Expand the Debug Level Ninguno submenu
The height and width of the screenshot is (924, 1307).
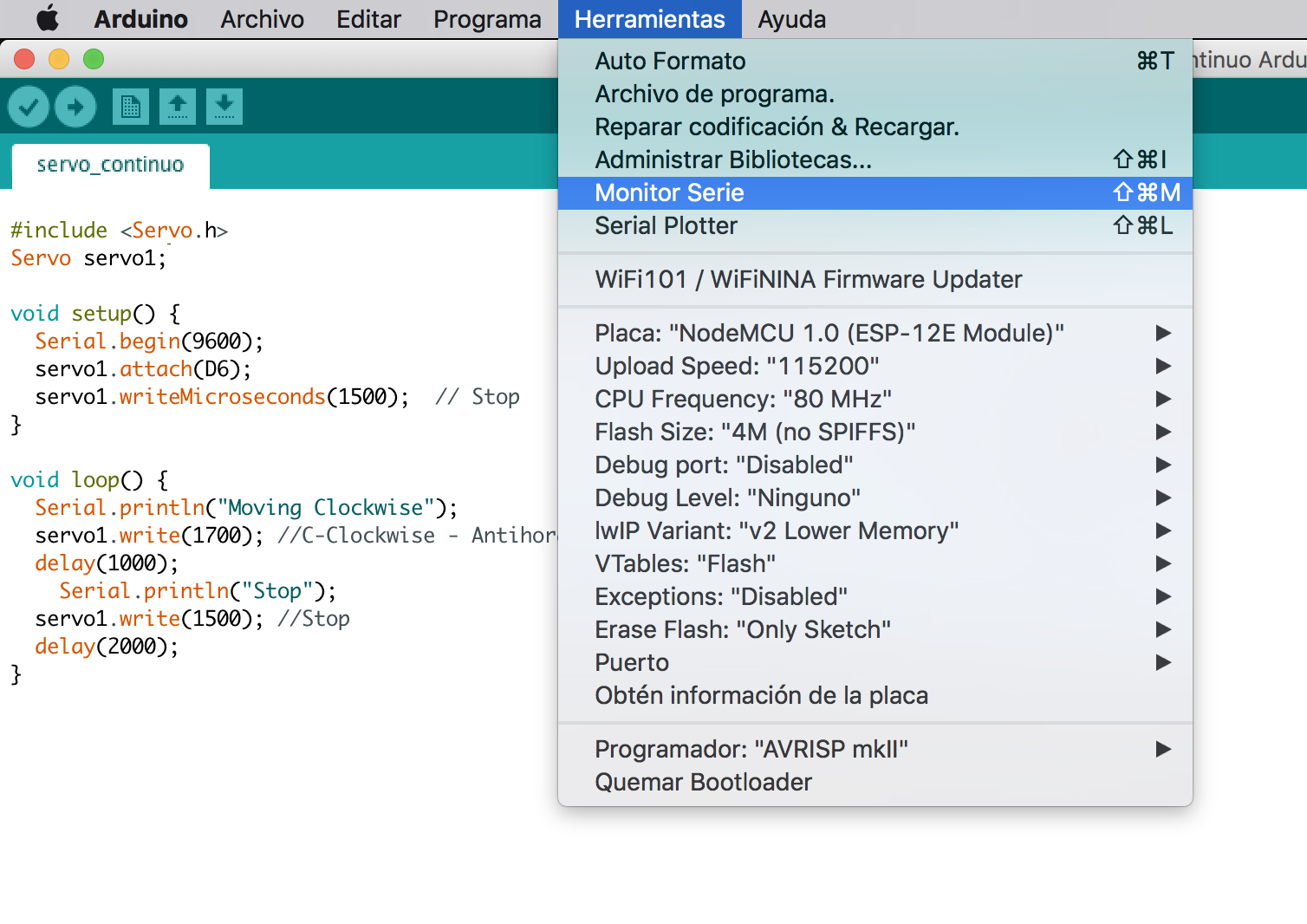pyautogui.click(x=875, y=498)
